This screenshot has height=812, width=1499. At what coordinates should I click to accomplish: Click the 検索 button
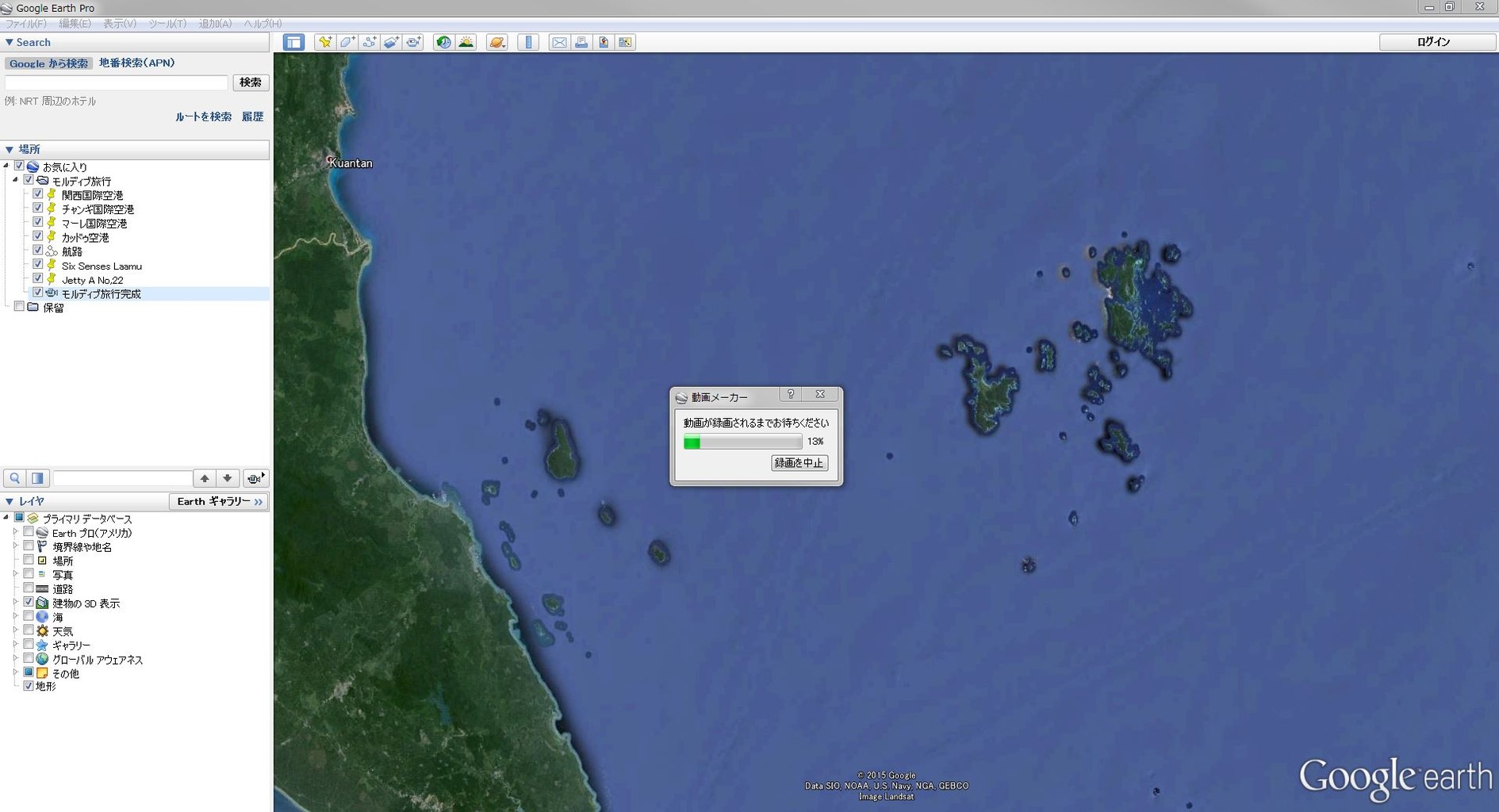(x=251, y=82)
